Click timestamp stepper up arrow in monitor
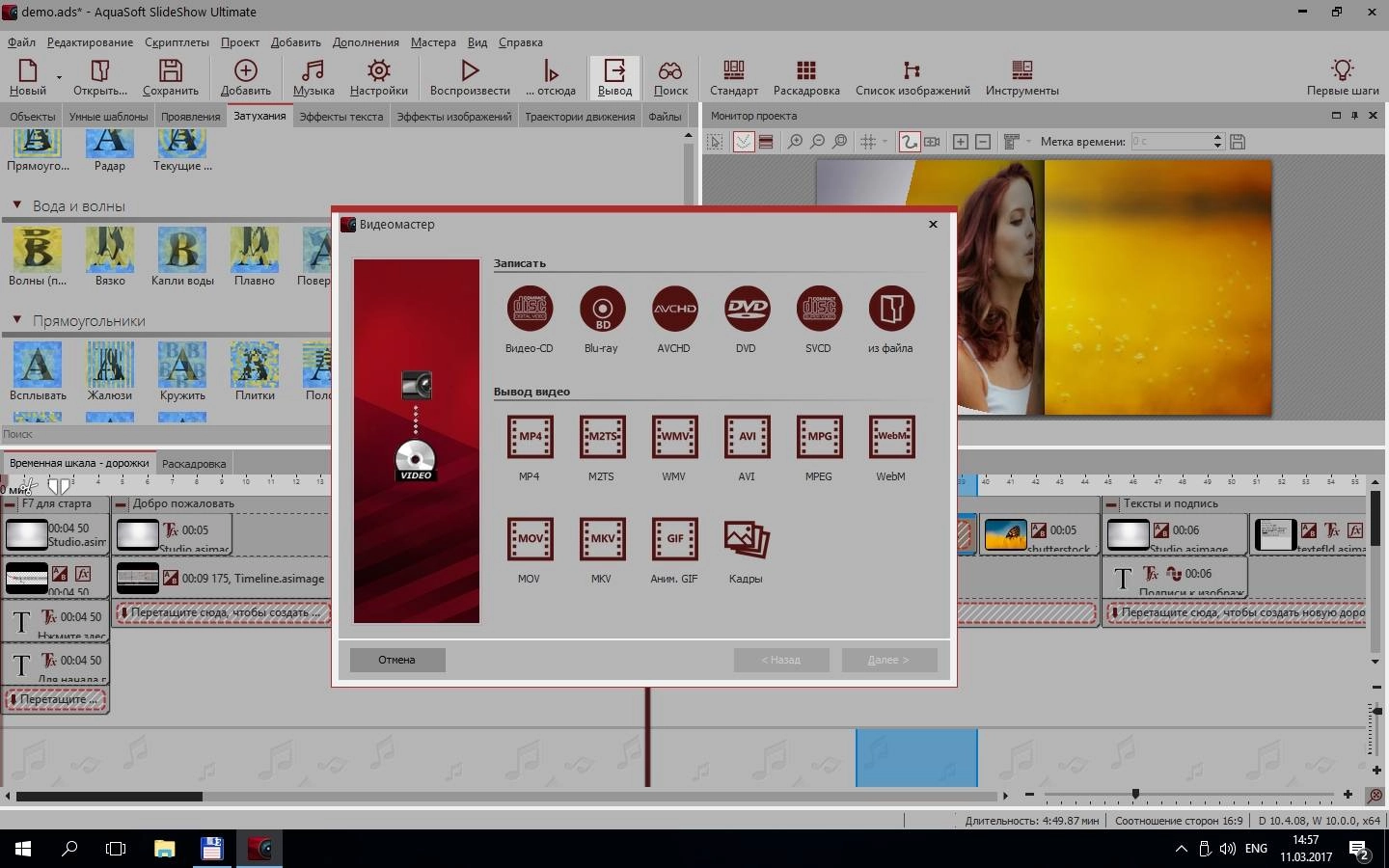 [x=1218, y=137]
